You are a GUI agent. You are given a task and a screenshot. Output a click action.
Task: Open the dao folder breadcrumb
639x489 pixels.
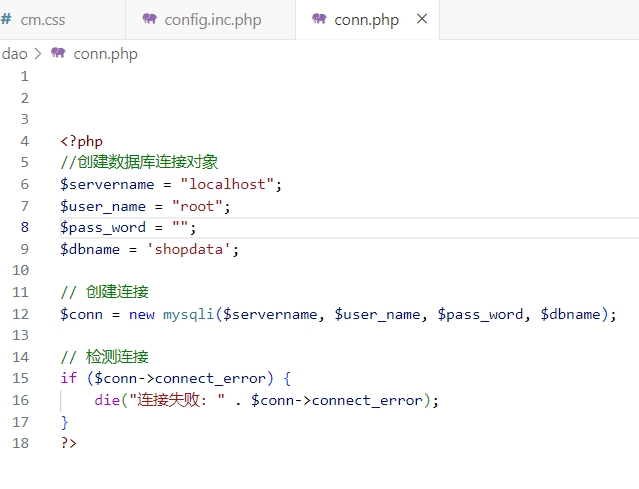coord(14,54)
